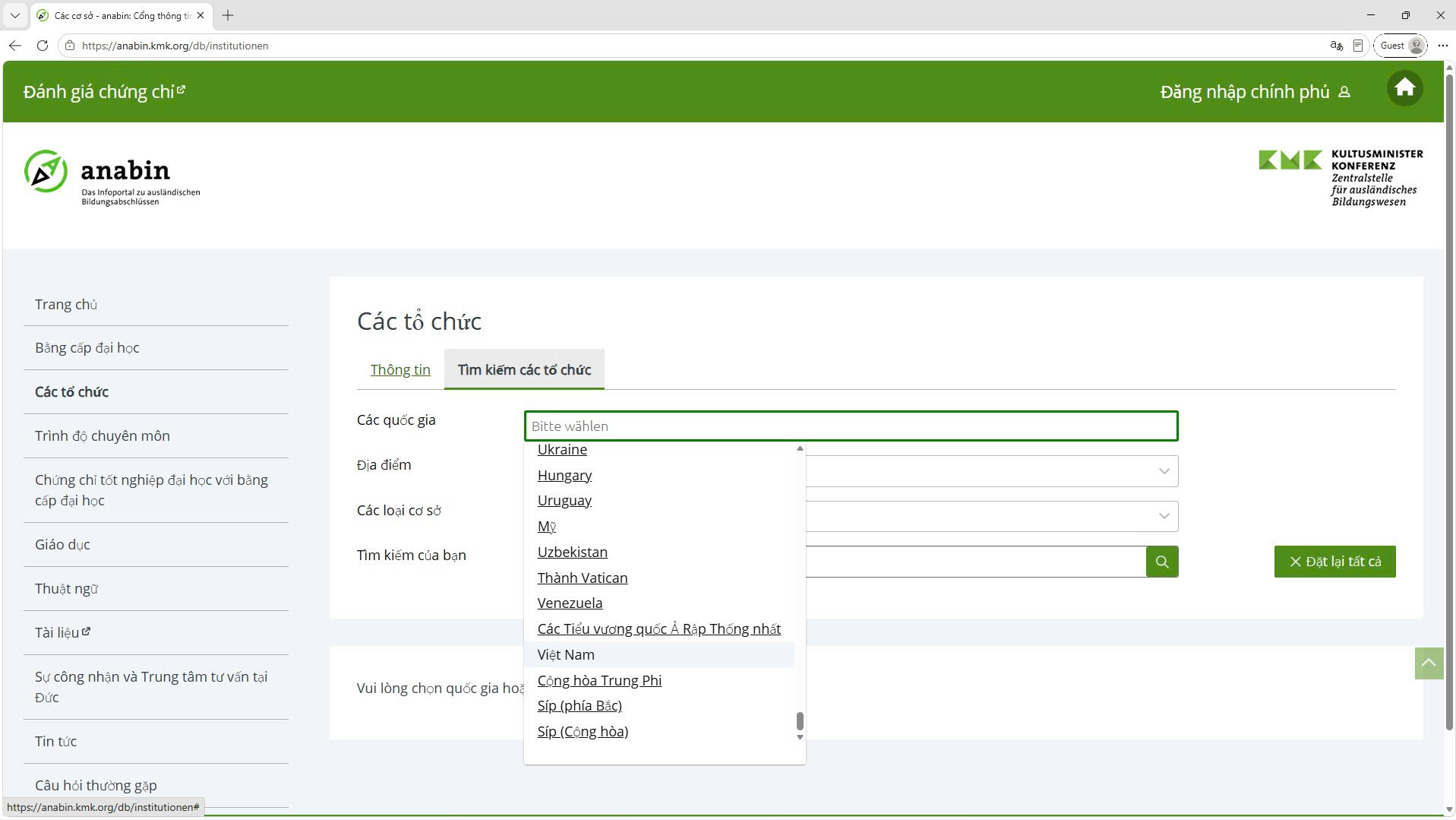View site info lock icon

[x=70, y=46]
